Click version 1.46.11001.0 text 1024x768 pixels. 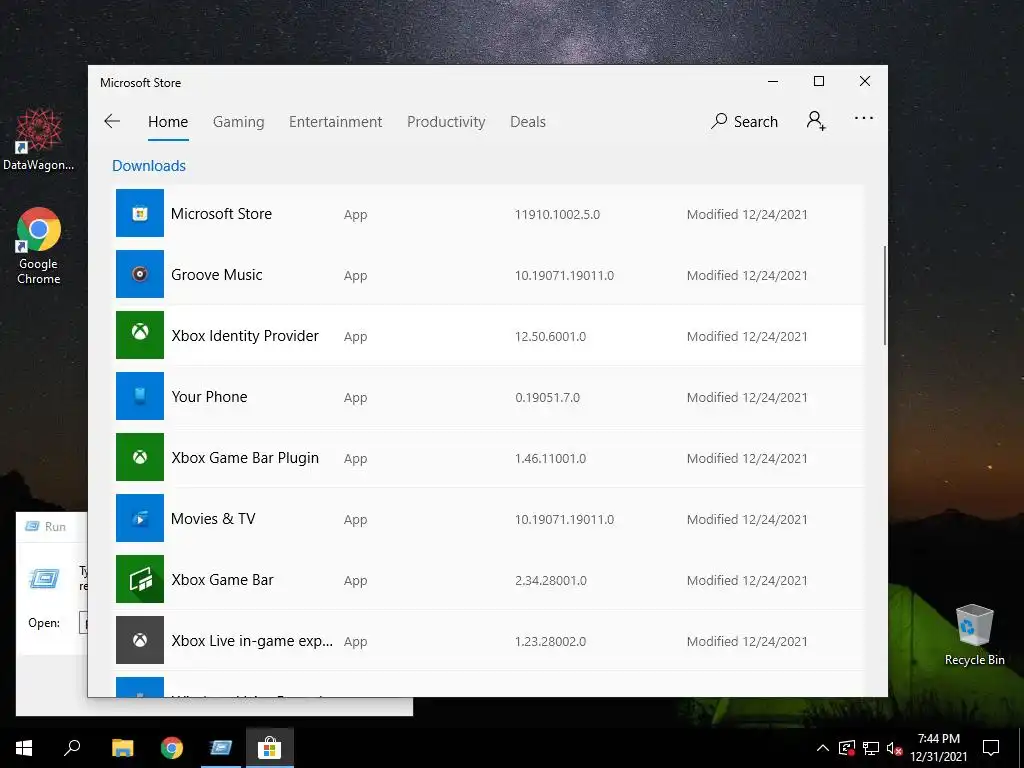coord(551,459)
